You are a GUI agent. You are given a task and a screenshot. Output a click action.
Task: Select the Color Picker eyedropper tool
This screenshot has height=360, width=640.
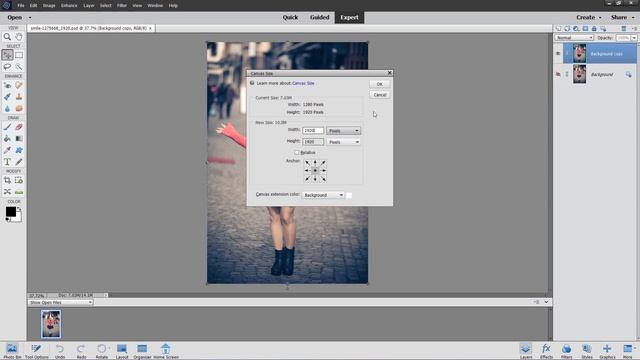tap(7, 150)
